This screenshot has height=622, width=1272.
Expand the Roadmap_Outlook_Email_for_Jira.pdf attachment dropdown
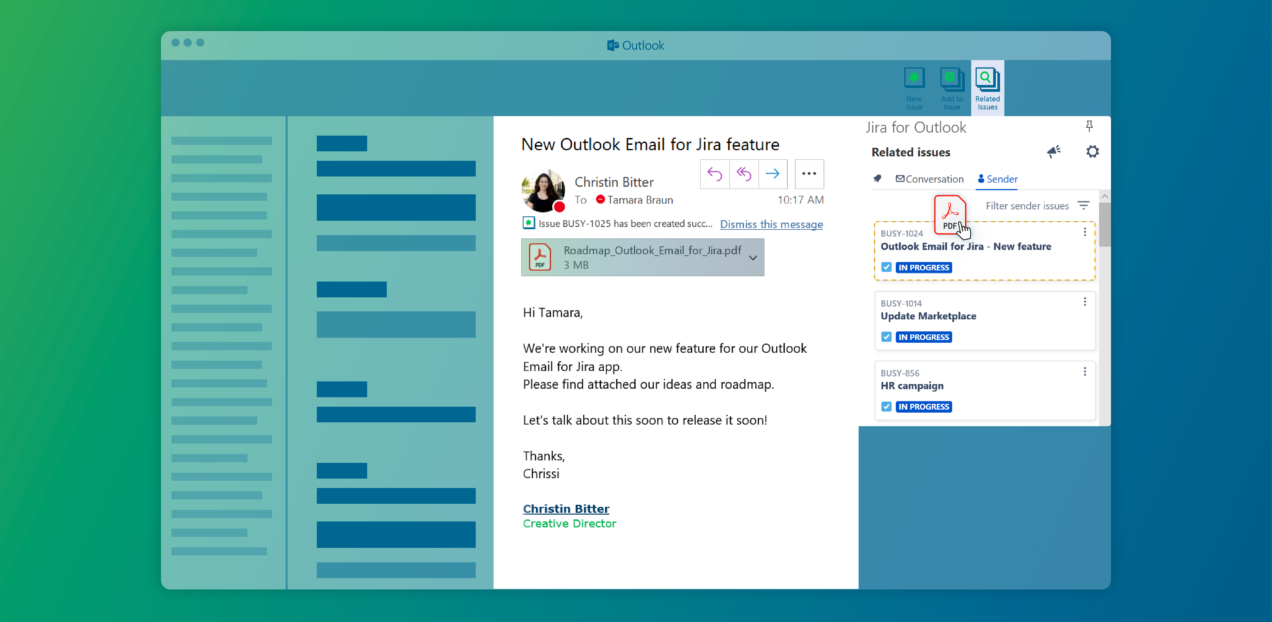[752, 257]
